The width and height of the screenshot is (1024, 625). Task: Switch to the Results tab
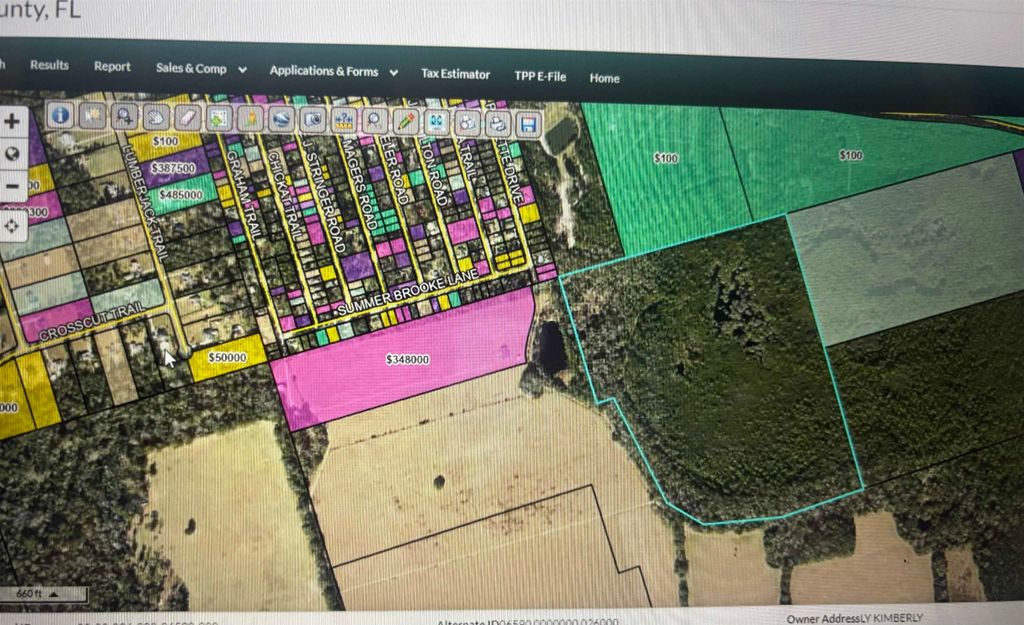(48, 65)
